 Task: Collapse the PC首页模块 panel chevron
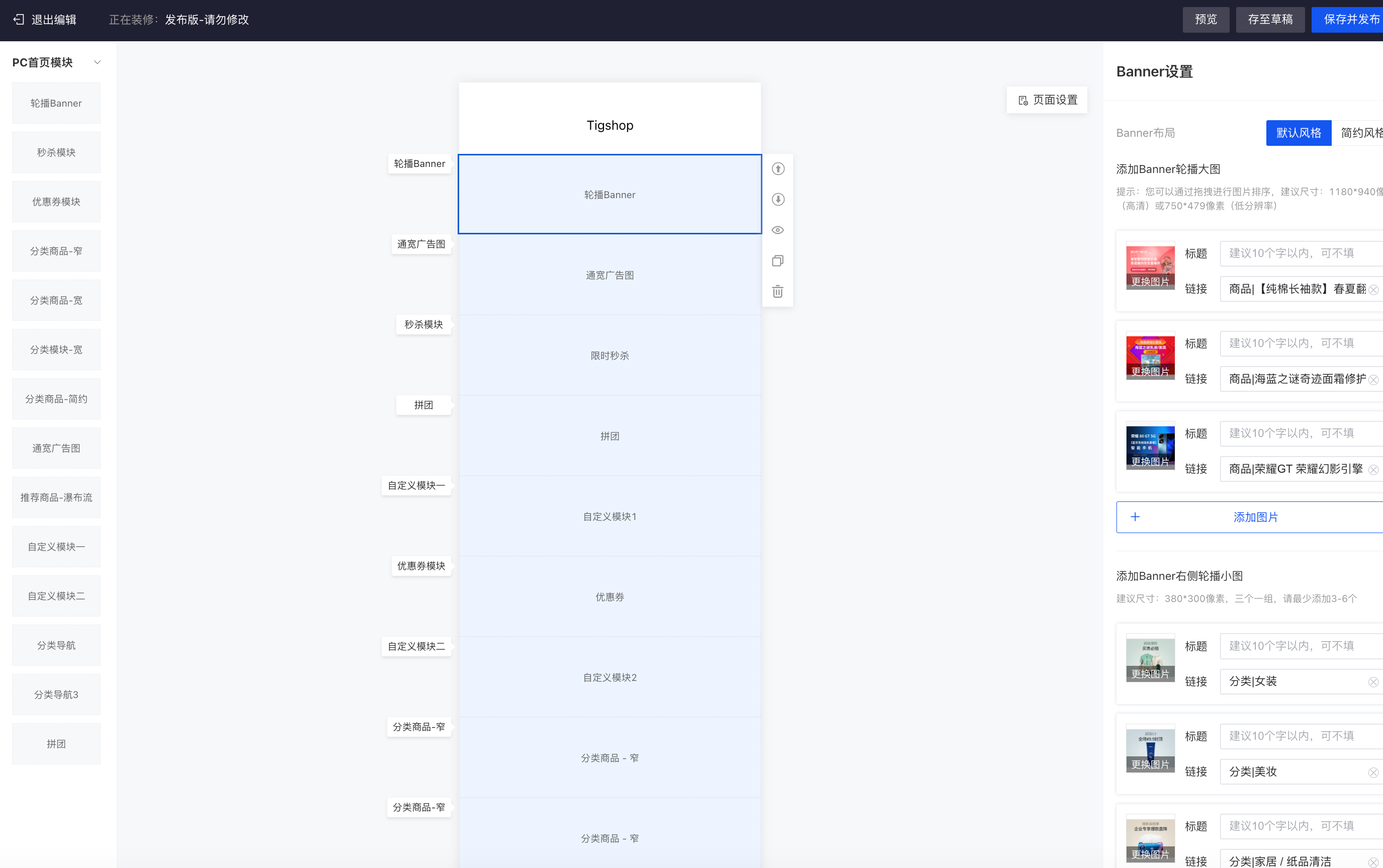coord(97,62)
